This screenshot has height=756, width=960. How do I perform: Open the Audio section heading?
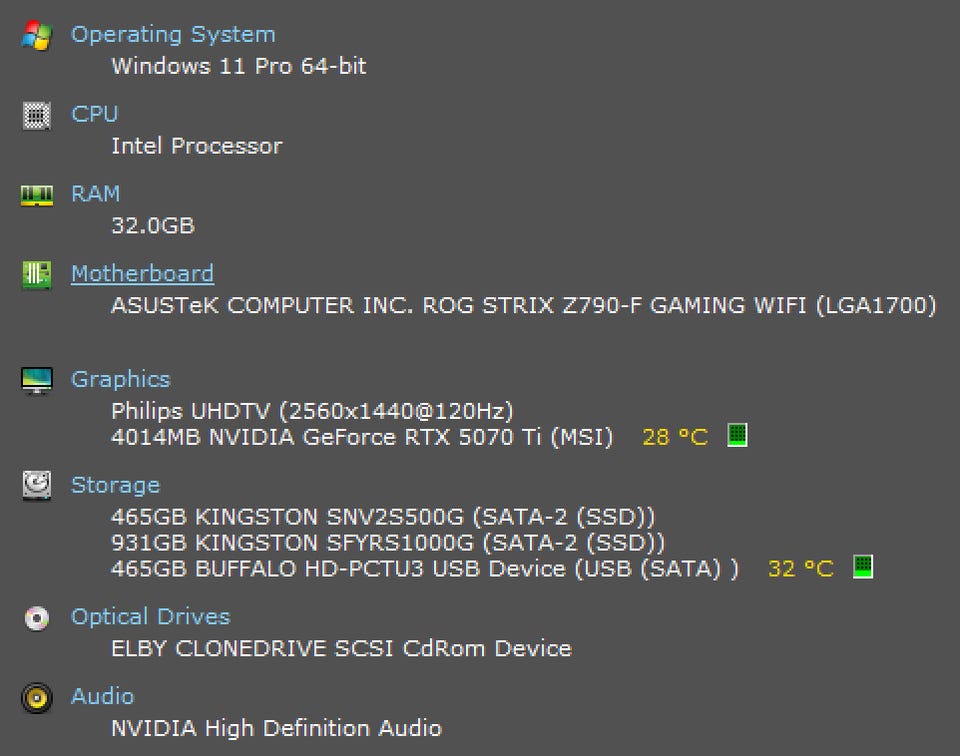(102, 696)
